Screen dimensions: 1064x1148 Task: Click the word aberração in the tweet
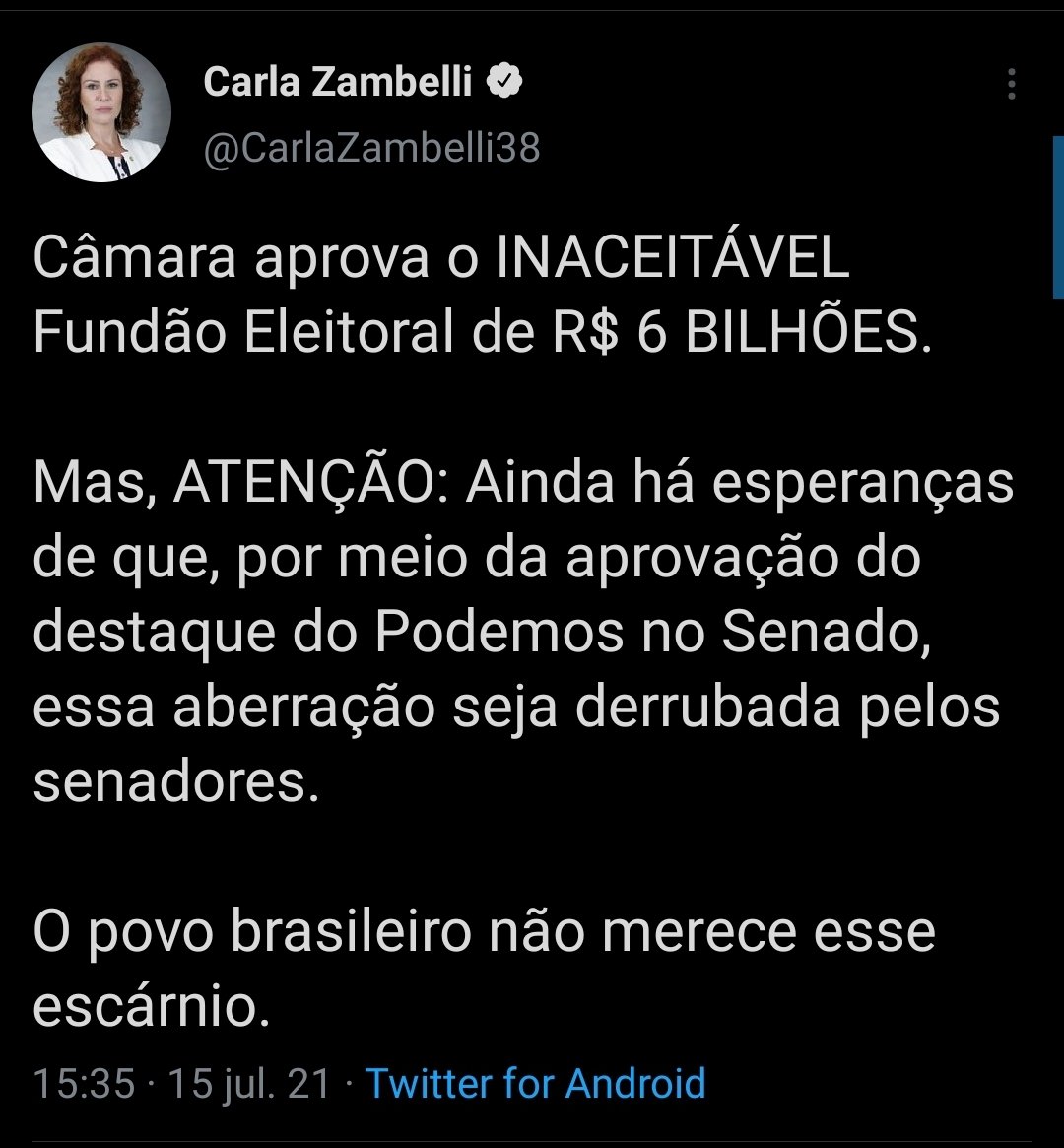303,708
